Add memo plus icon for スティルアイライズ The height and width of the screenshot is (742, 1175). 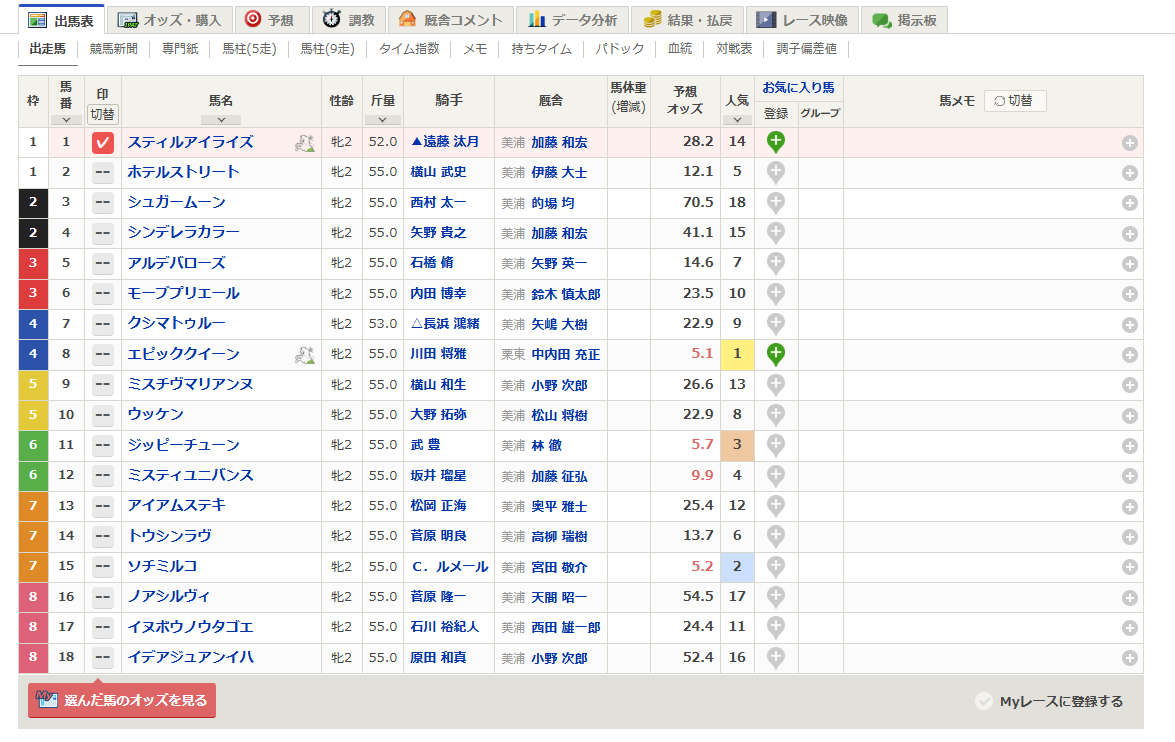click(x=1130, y=143)
